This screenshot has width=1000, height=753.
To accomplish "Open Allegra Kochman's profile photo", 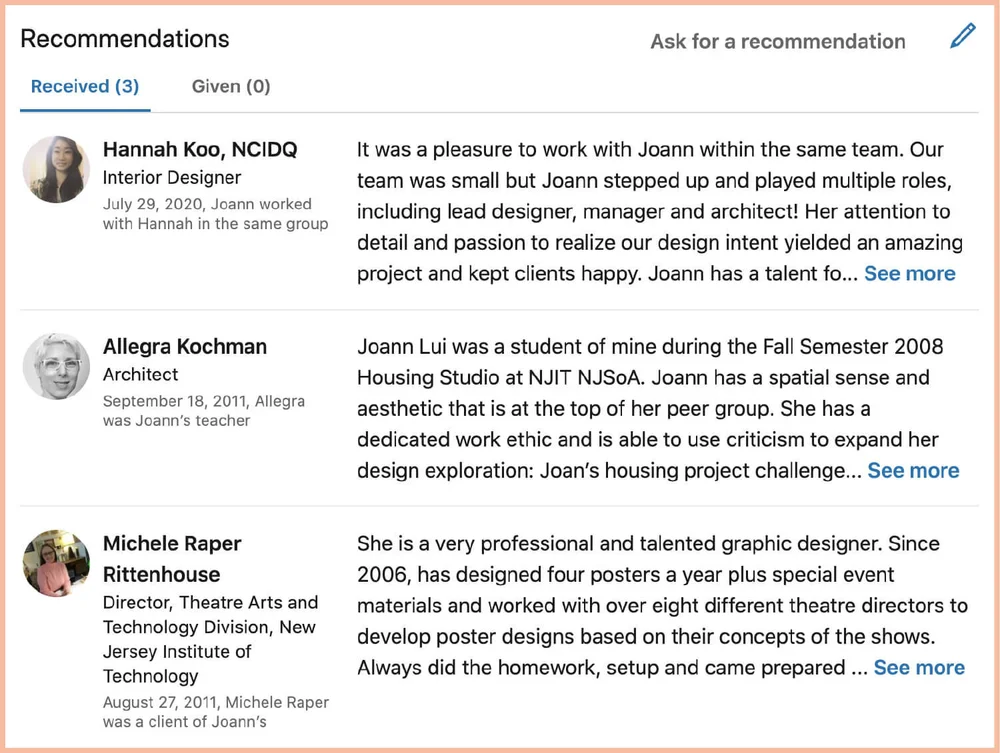I will (56, 366).
